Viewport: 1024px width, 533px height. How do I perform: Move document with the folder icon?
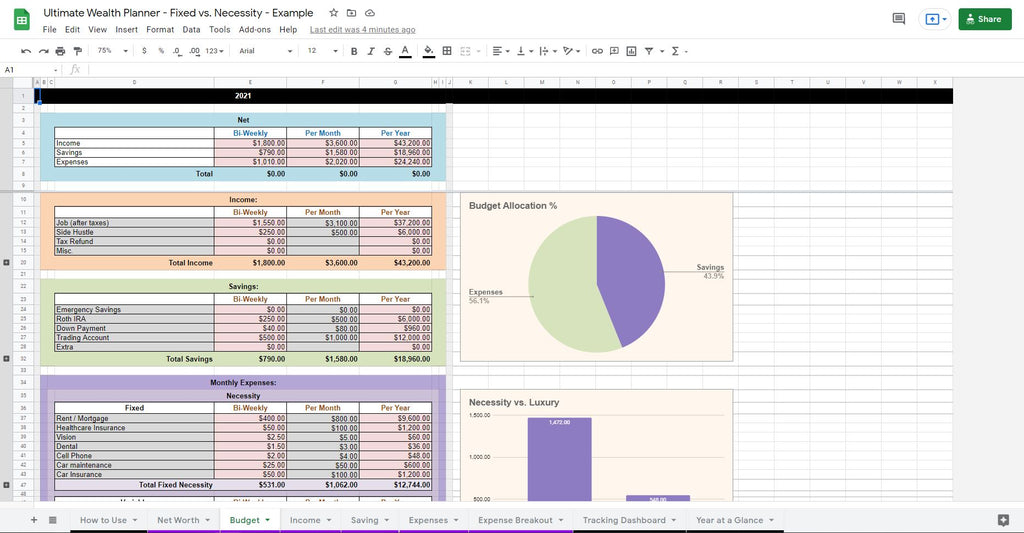pyautogui.click(x=351, y=13)
